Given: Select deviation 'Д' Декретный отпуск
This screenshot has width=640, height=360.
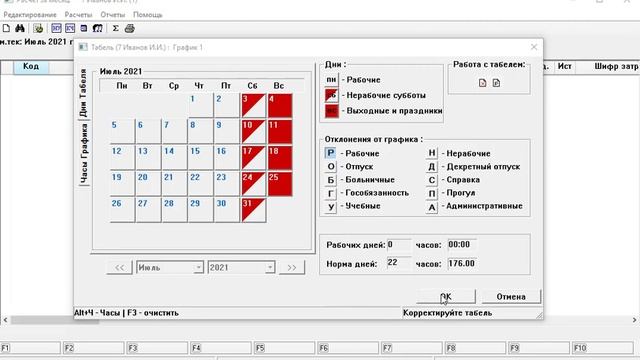Looking at the screenshot, I should [431, 167].
